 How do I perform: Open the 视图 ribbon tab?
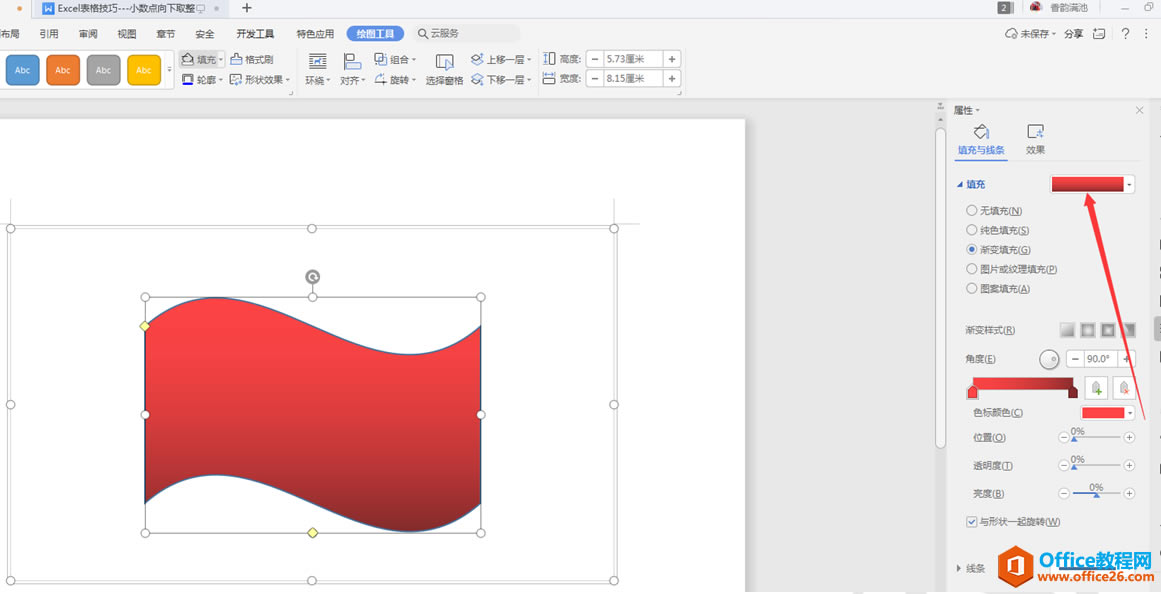[x=127, y=33]
